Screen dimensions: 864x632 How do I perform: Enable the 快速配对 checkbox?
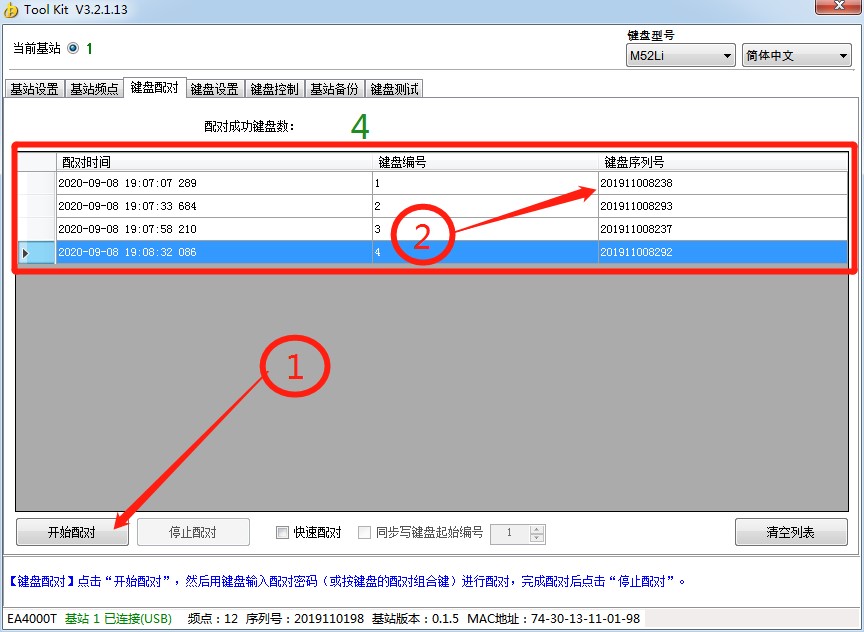[282, 533]
